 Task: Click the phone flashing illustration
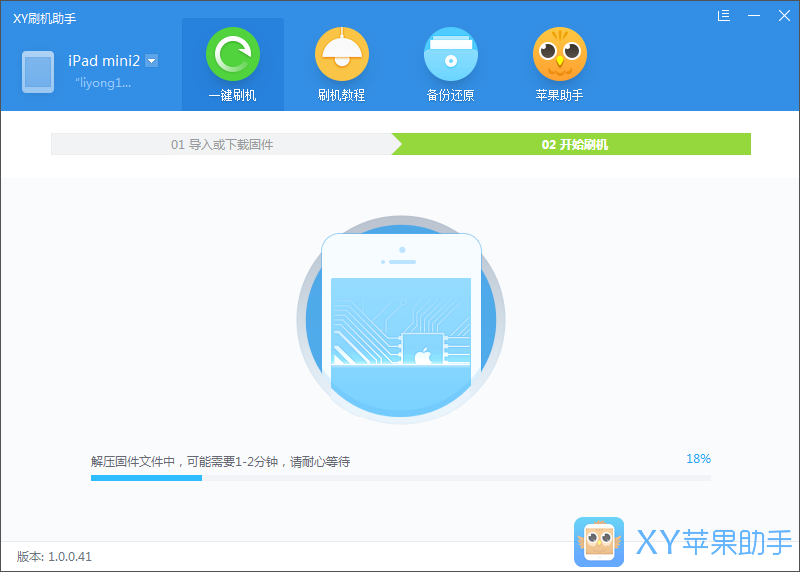(x=401, y=320)
